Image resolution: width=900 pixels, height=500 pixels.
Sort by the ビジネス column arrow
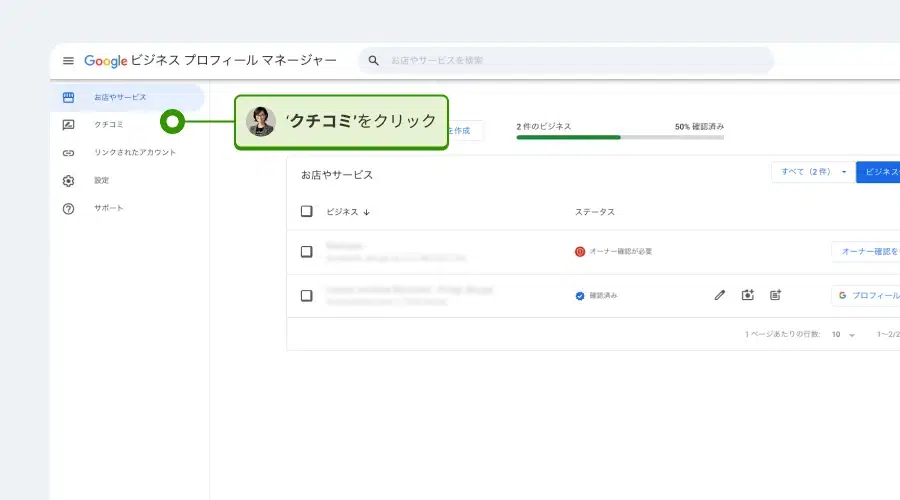[366, 212]
